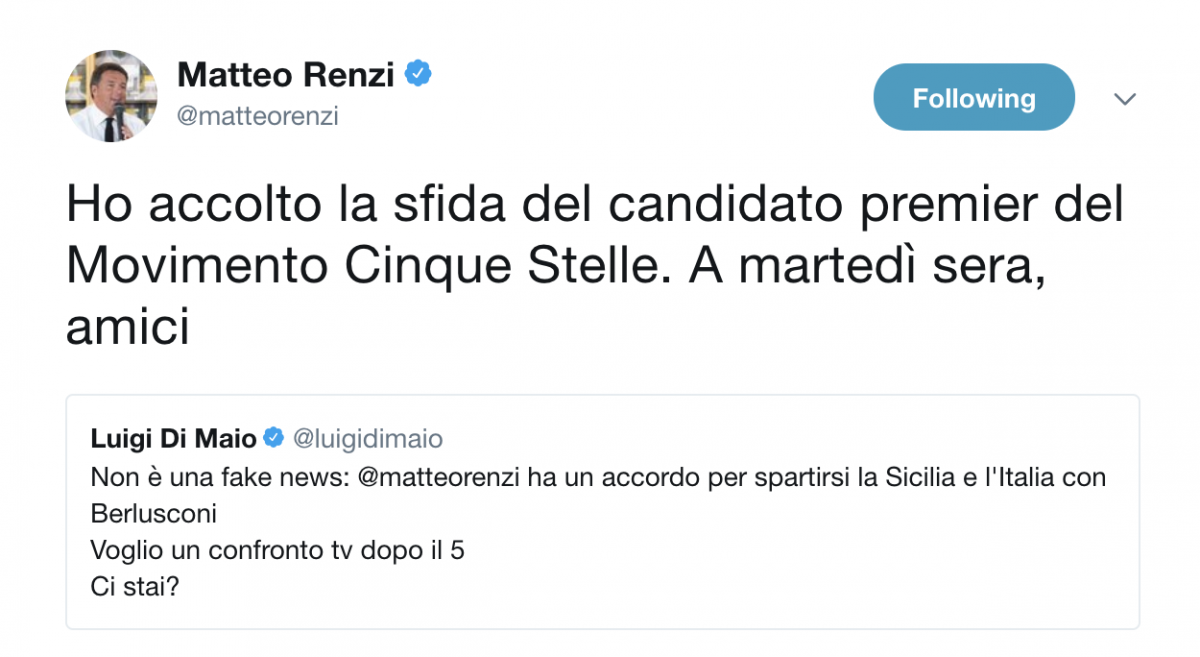The width and height of the screenshot is (1200, 657).
Task: Open the quoted tweet card from Luigi Di Maio
Action: click(602, 512)
